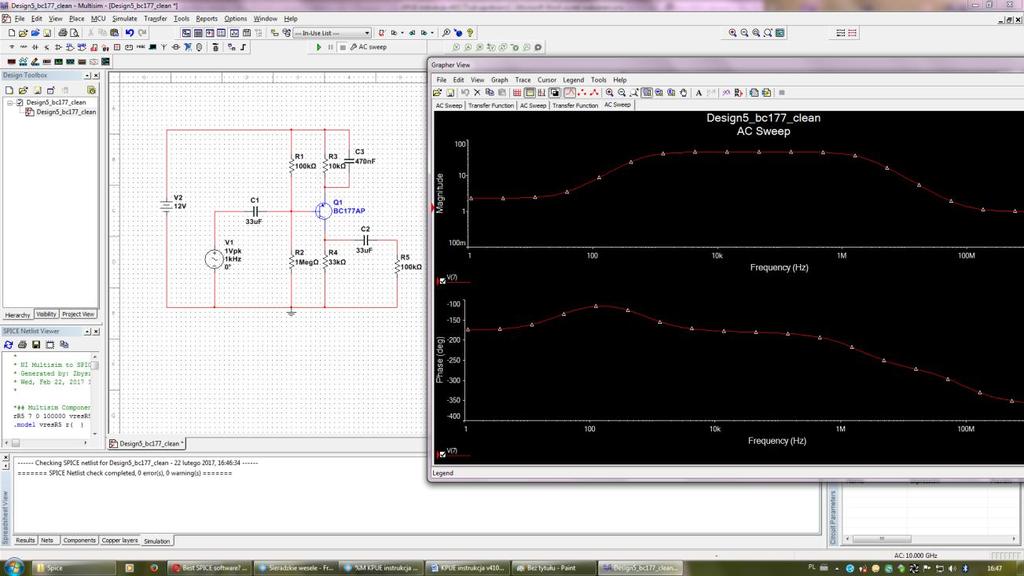Run simulation with green play button
Image resolution: width=1024 pixels, height=576 pixels.
pyautogui.click(x=319, y=47)
